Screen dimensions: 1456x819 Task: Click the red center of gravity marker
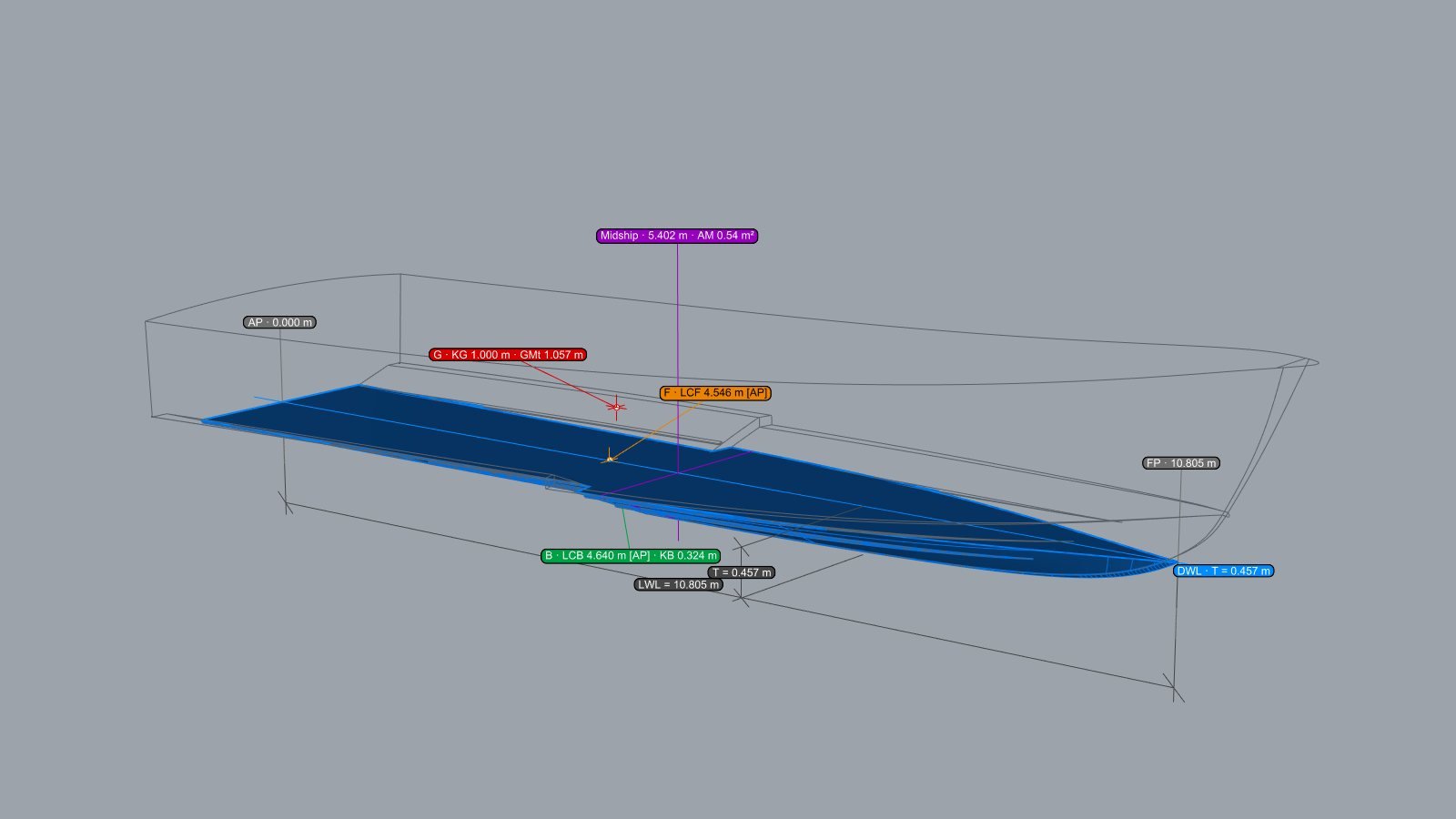(616, 407)
